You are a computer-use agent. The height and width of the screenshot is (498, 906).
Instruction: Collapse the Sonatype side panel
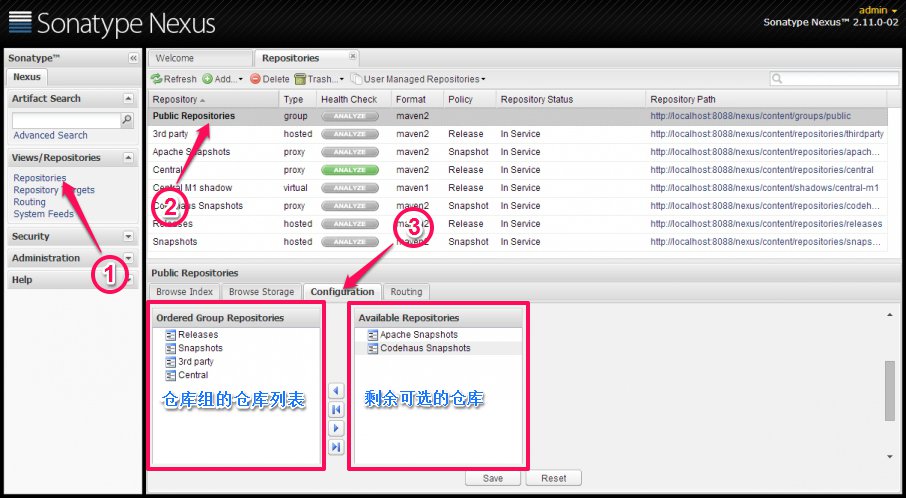click(133, 58)
